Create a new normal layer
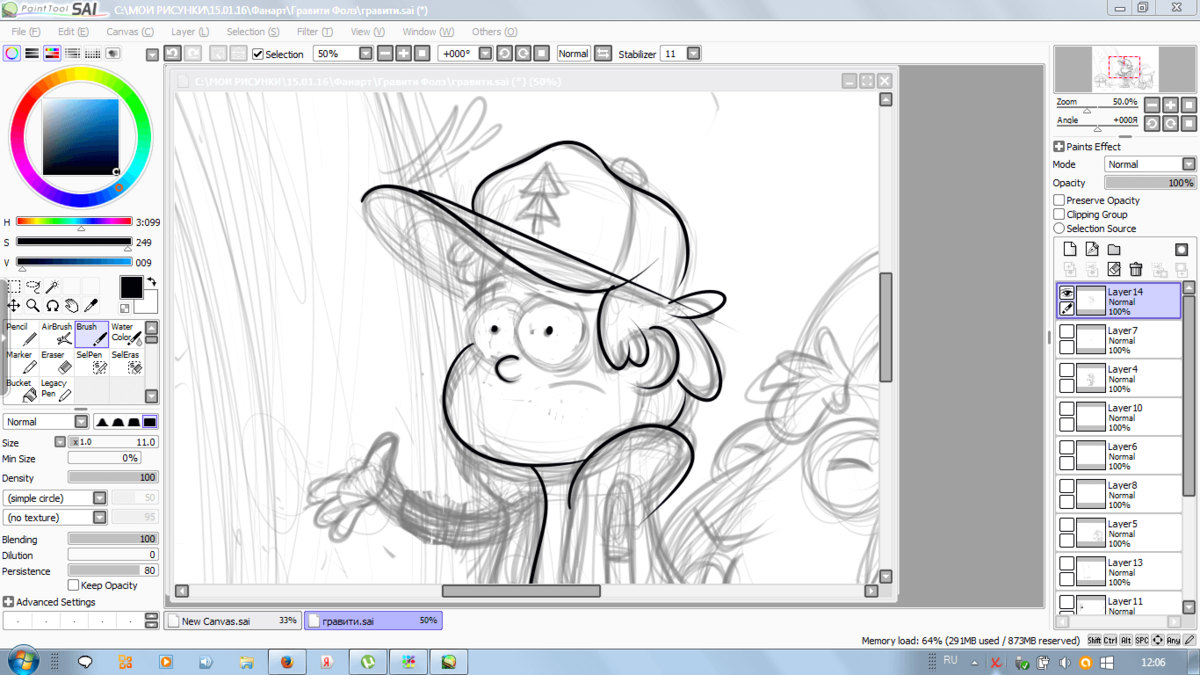 [x=1070, y=249]
